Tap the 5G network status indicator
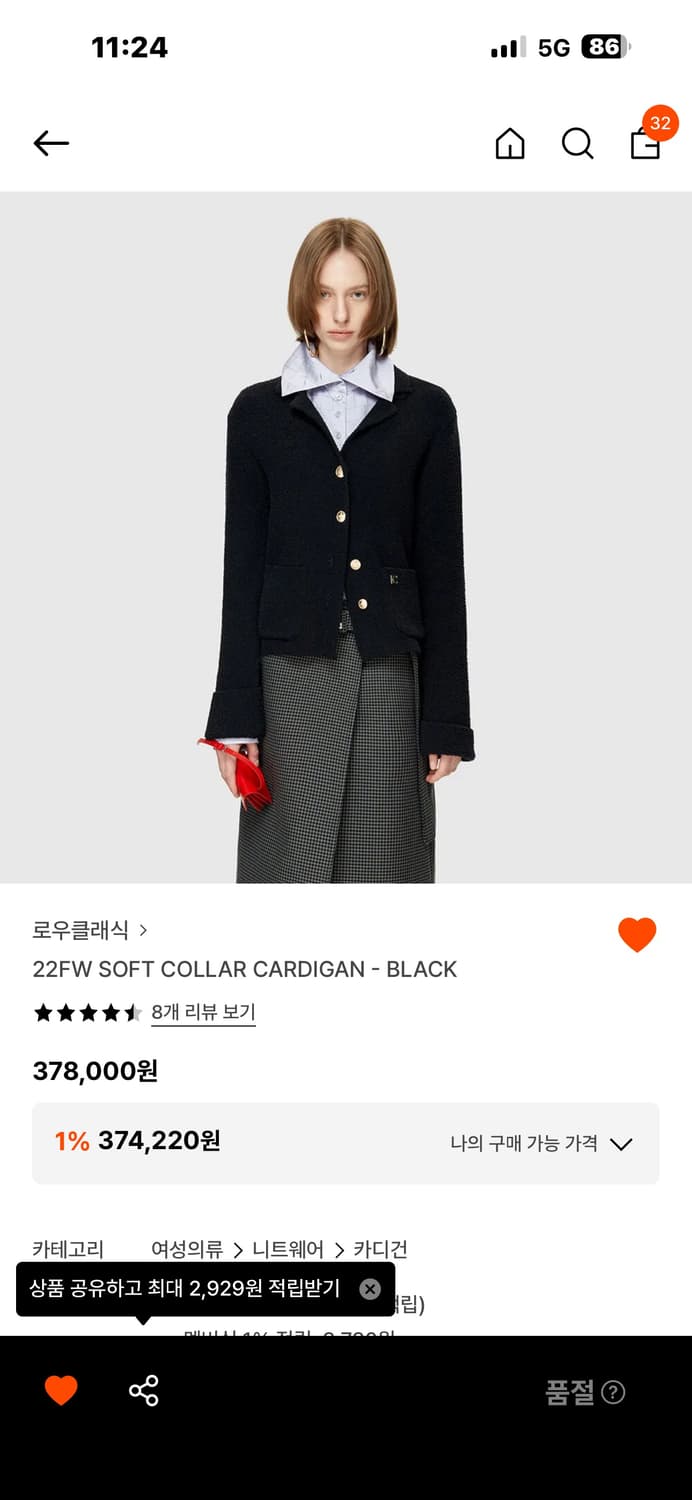 pos(554,47)
